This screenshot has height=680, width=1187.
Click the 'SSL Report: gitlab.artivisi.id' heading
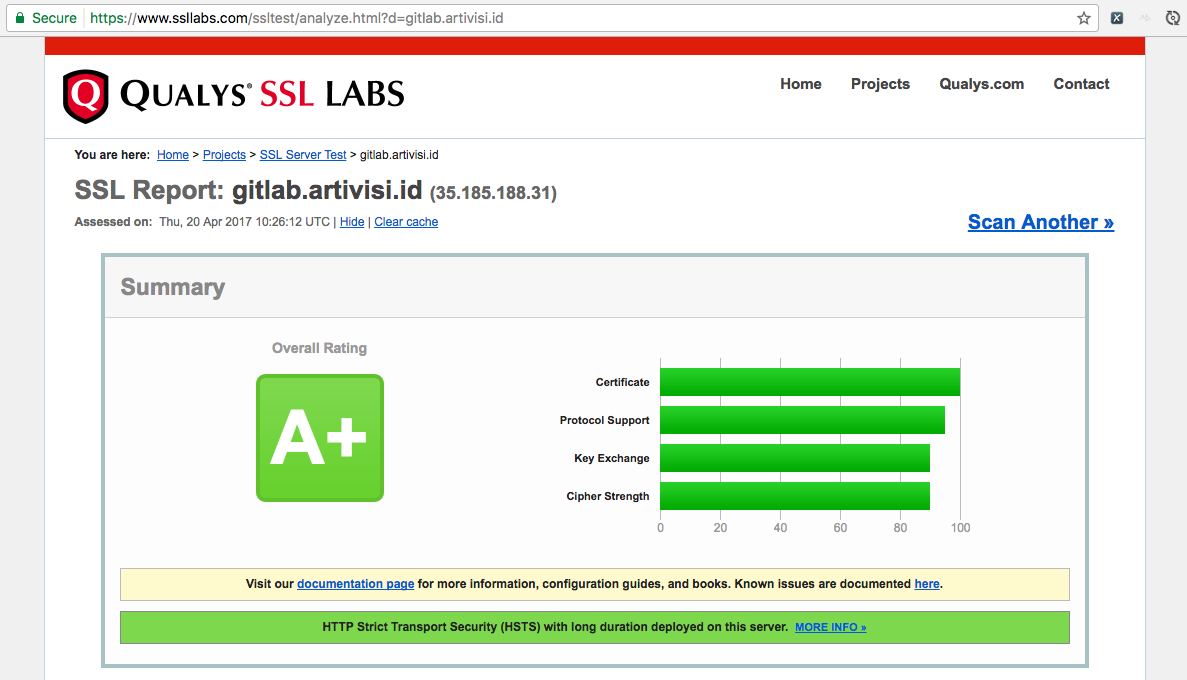coord(248,190)
